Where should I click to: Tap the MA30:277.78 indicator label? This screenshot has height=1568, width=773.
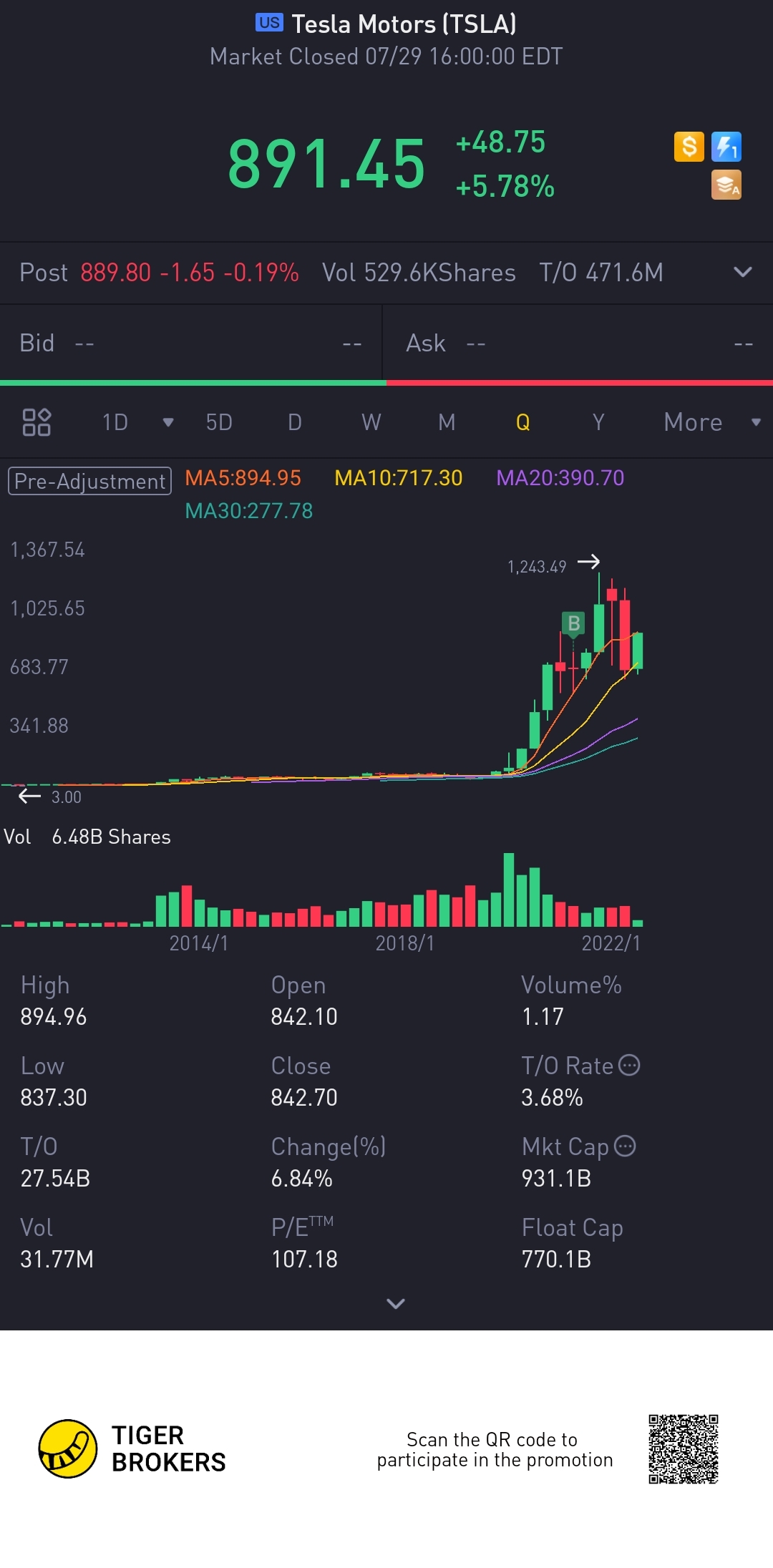pyautogui.click(x=249, y=511)
